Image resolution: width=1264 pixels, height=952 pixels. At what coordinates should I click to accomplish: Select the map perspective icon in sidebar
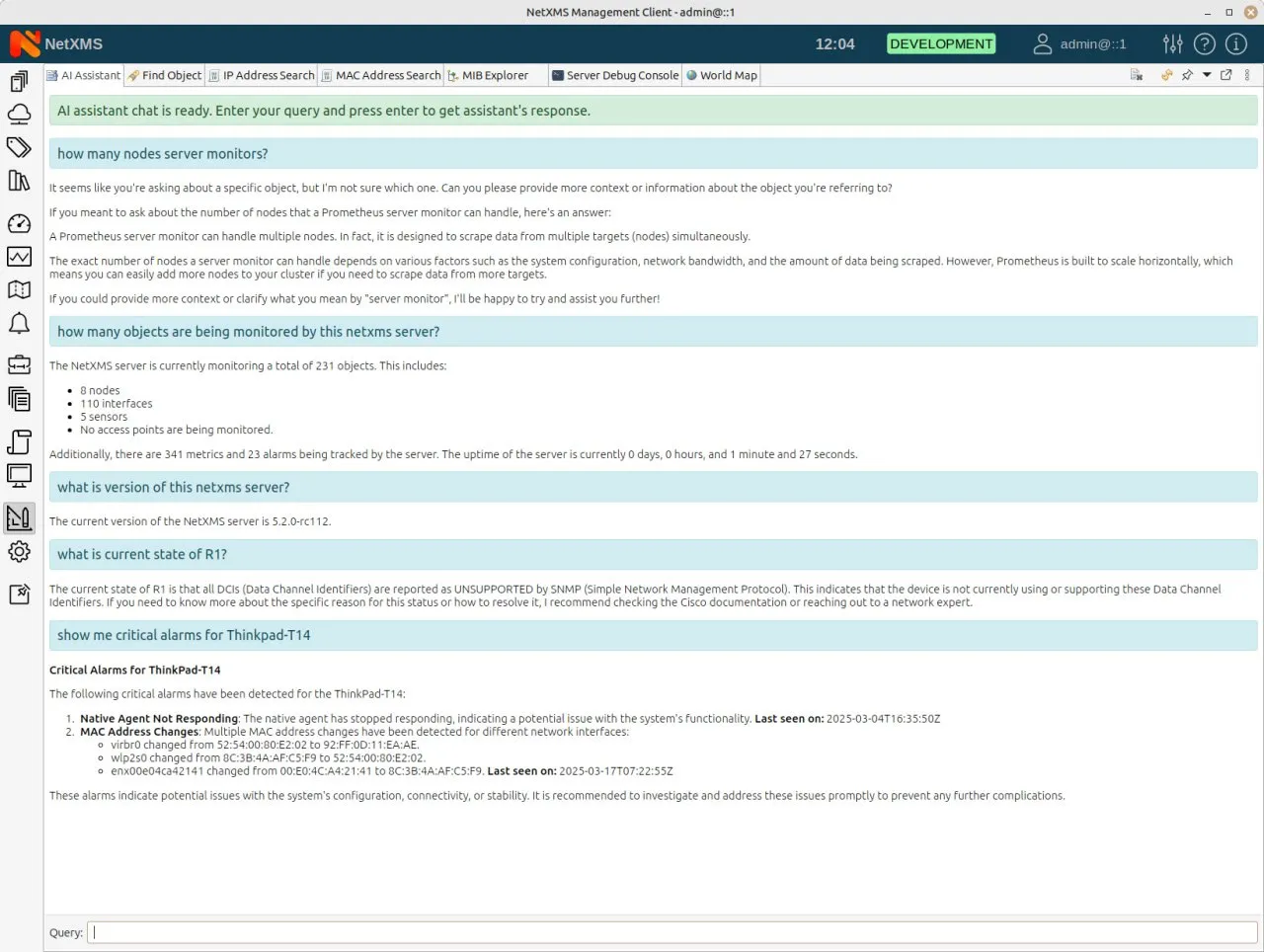point(20,289)
